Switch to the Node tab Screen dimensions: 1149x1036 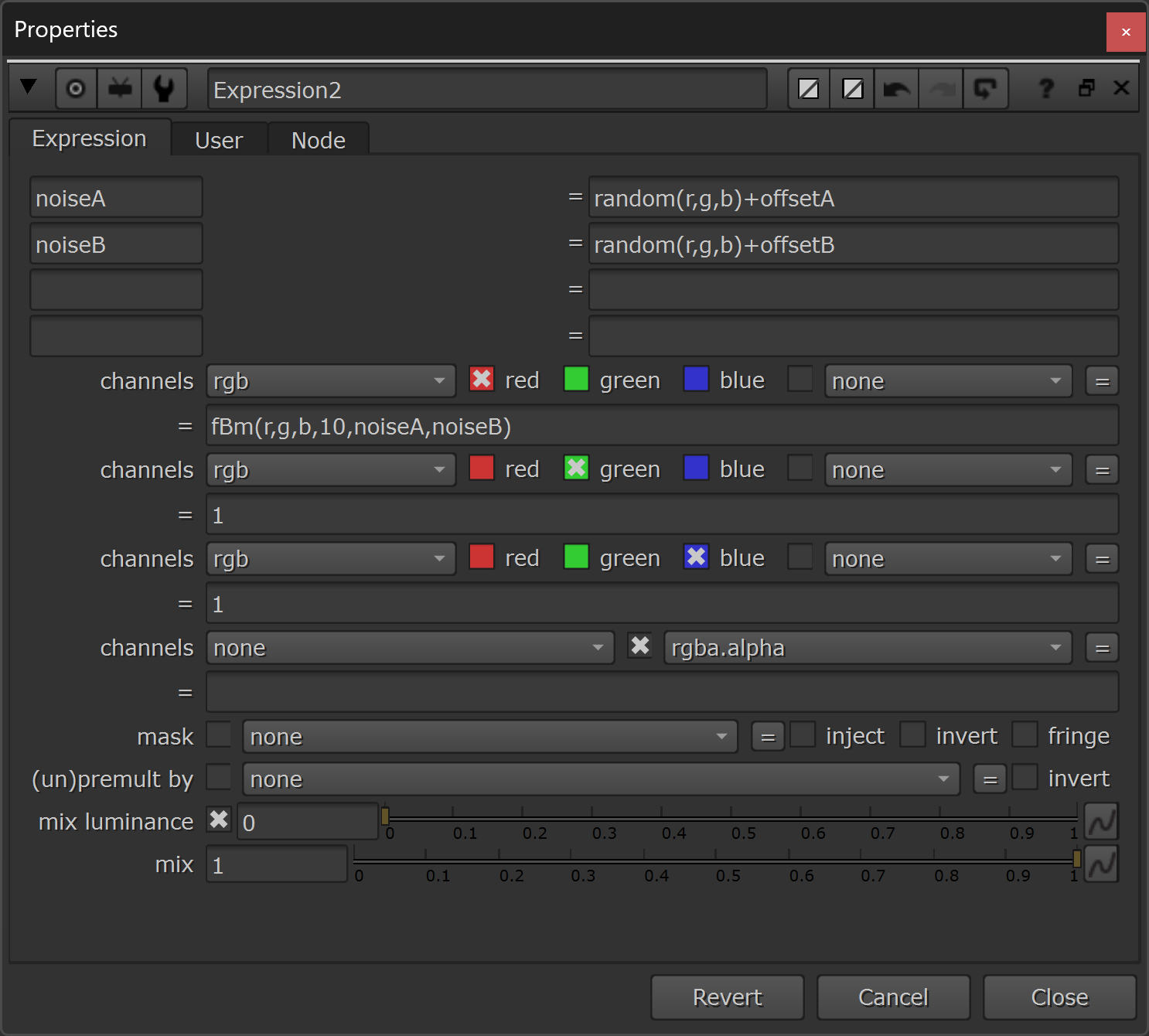[x=318, y=140]
